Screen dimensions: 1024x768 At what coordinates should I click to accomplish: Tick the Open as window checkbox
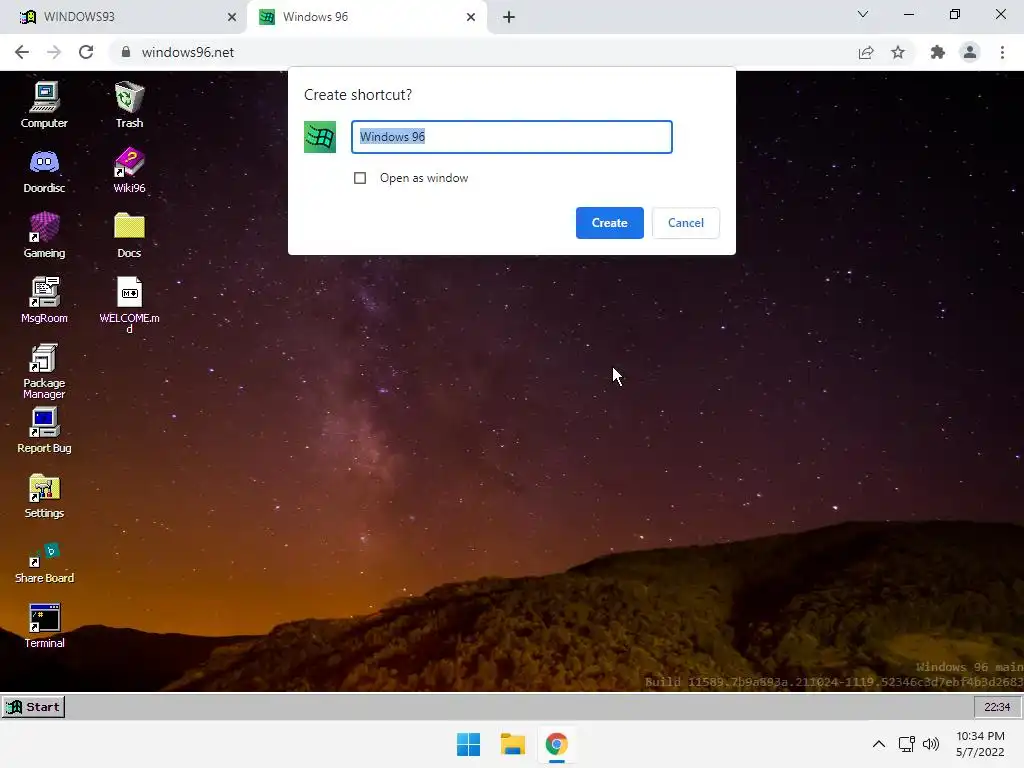tap(360, 178)
